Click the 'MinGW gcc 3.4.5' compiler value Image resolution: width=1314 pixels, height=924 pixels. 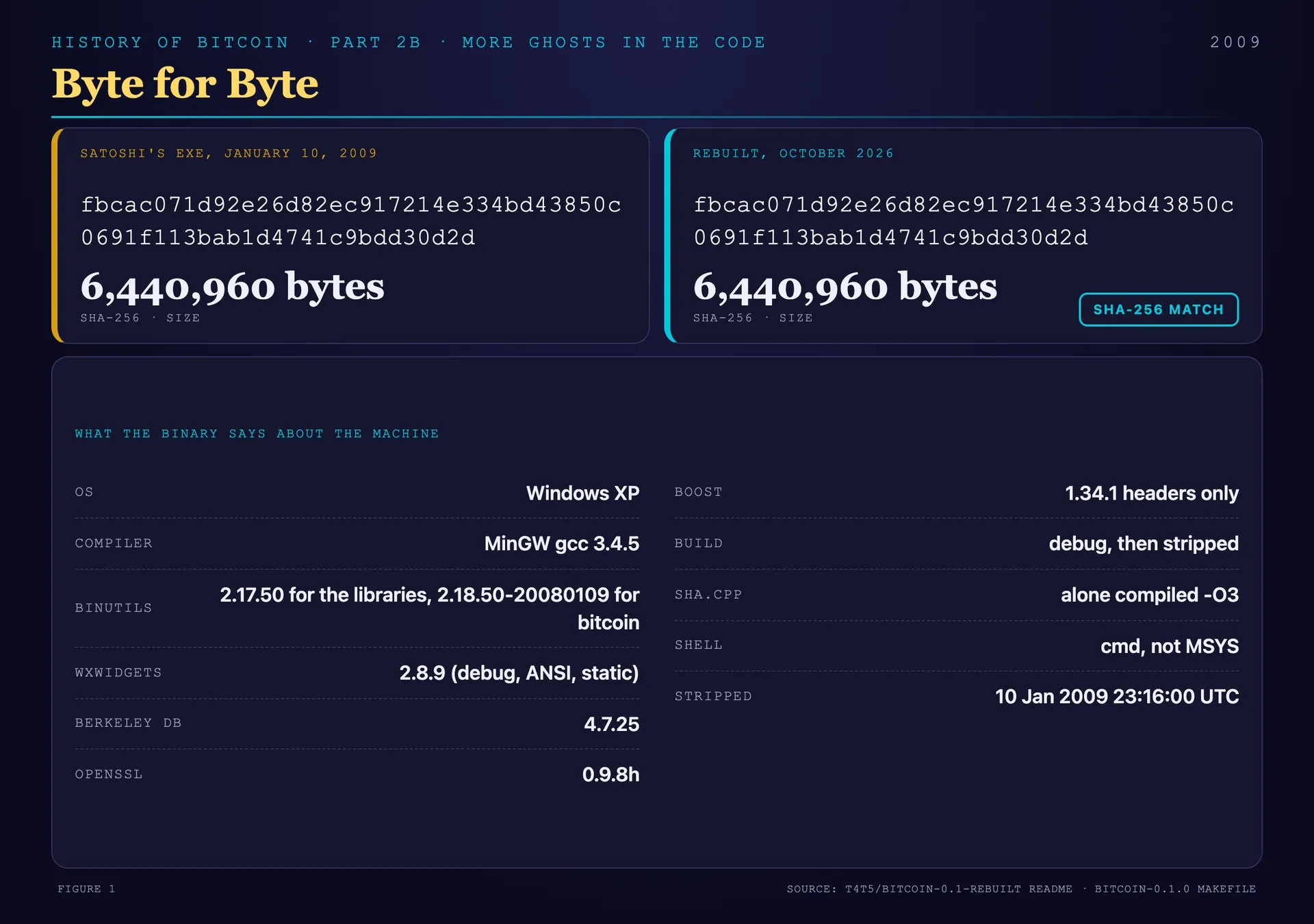[x=562, y=543]
